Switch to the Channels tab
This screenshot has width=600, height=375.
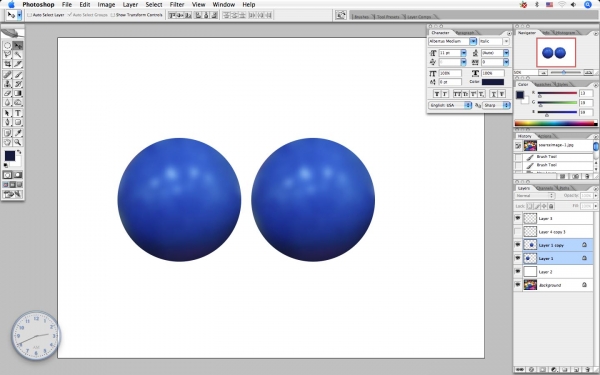(545, 188)
